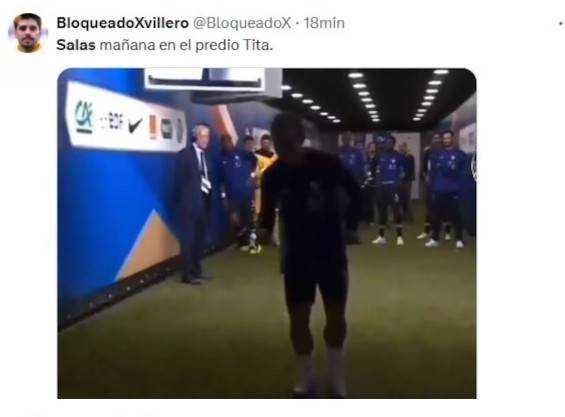The image size is (565, 417).
Task: Click the person wearing the yellow jersey
Action: 264,180
